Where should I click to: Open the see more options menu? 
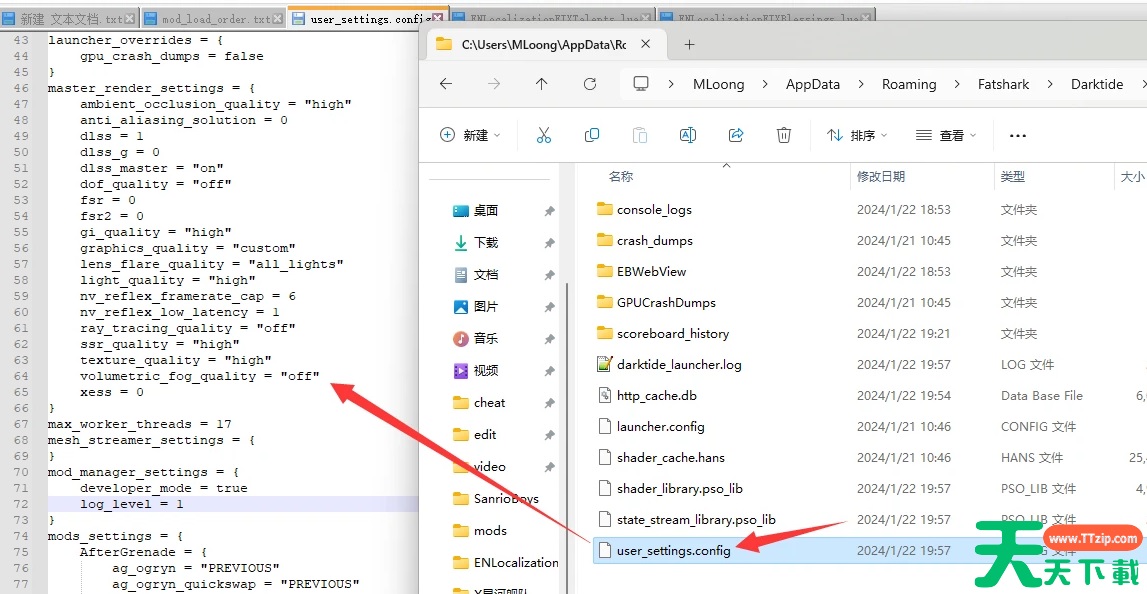pos(1018,135)
